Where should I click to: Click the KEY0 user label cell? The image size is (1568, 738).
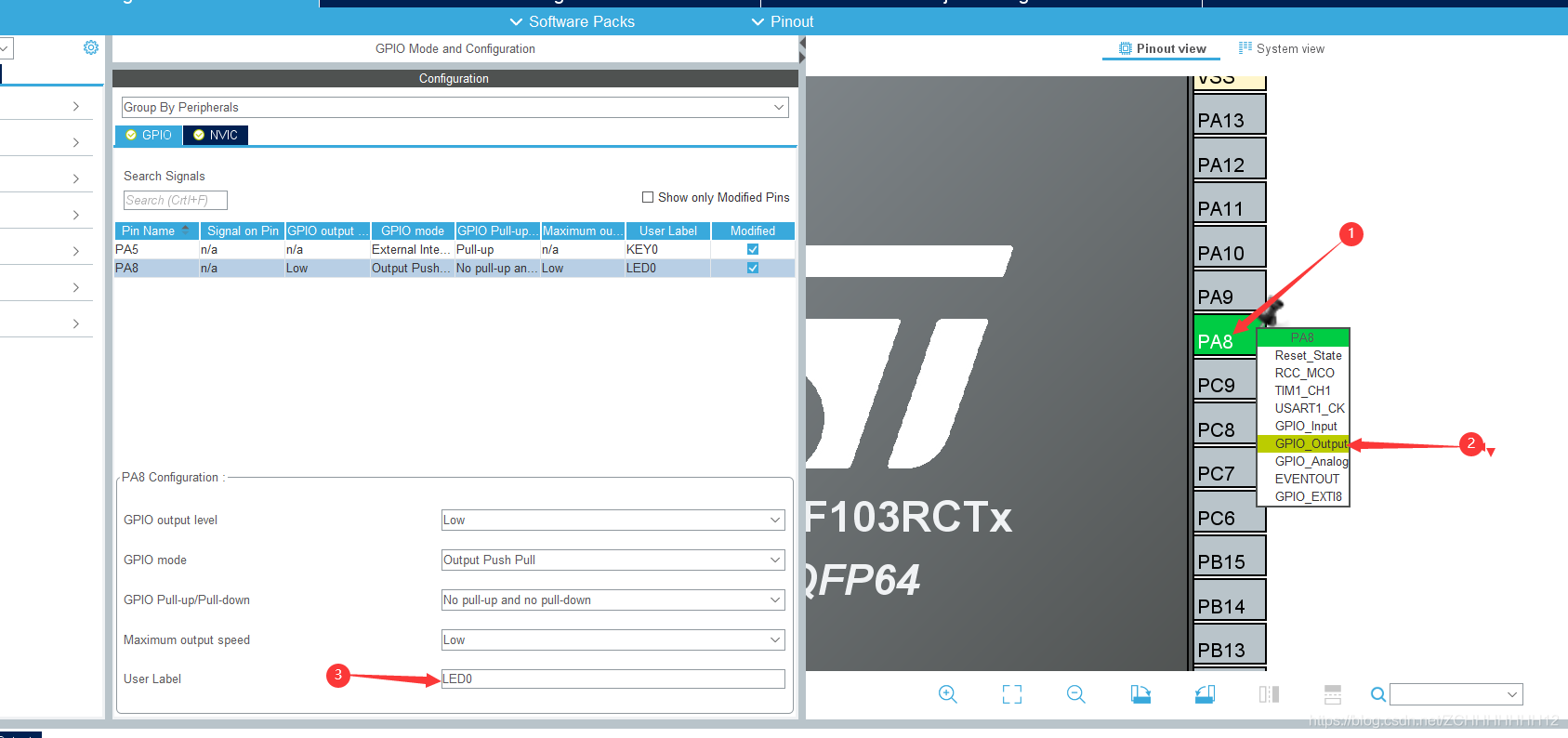coord(668,249)
